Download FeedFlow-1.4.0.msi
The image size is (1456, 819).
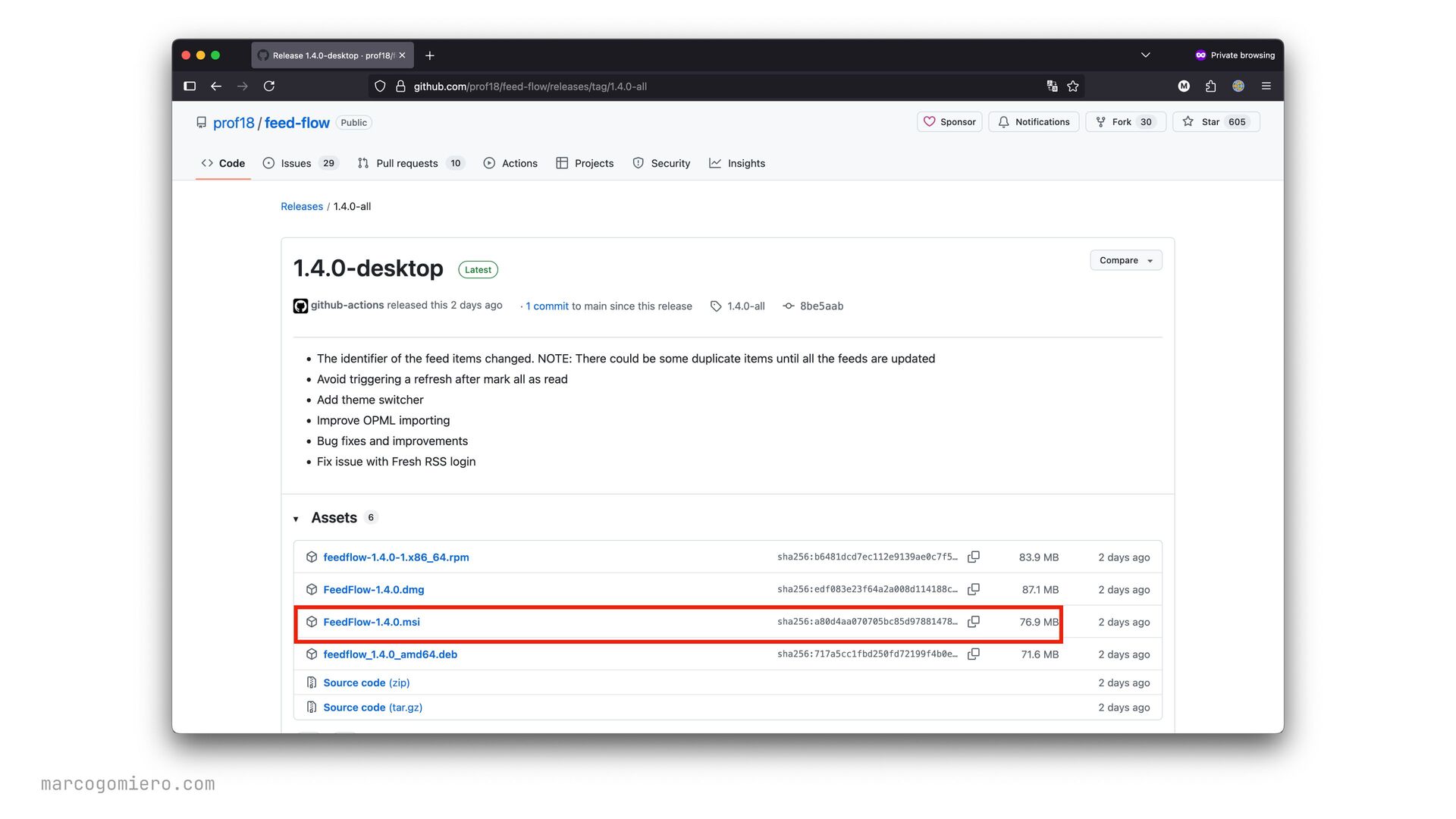[x=372, y=622]
